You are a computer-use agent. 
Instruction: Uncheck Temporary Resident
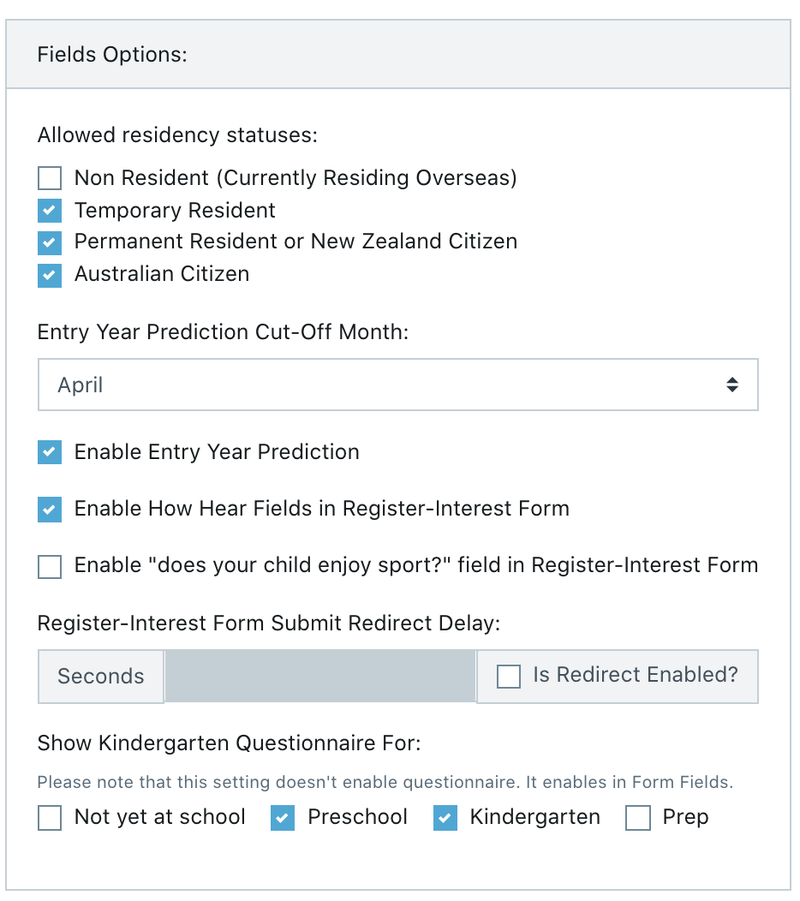pyautogui.click(x=49, y=210)
